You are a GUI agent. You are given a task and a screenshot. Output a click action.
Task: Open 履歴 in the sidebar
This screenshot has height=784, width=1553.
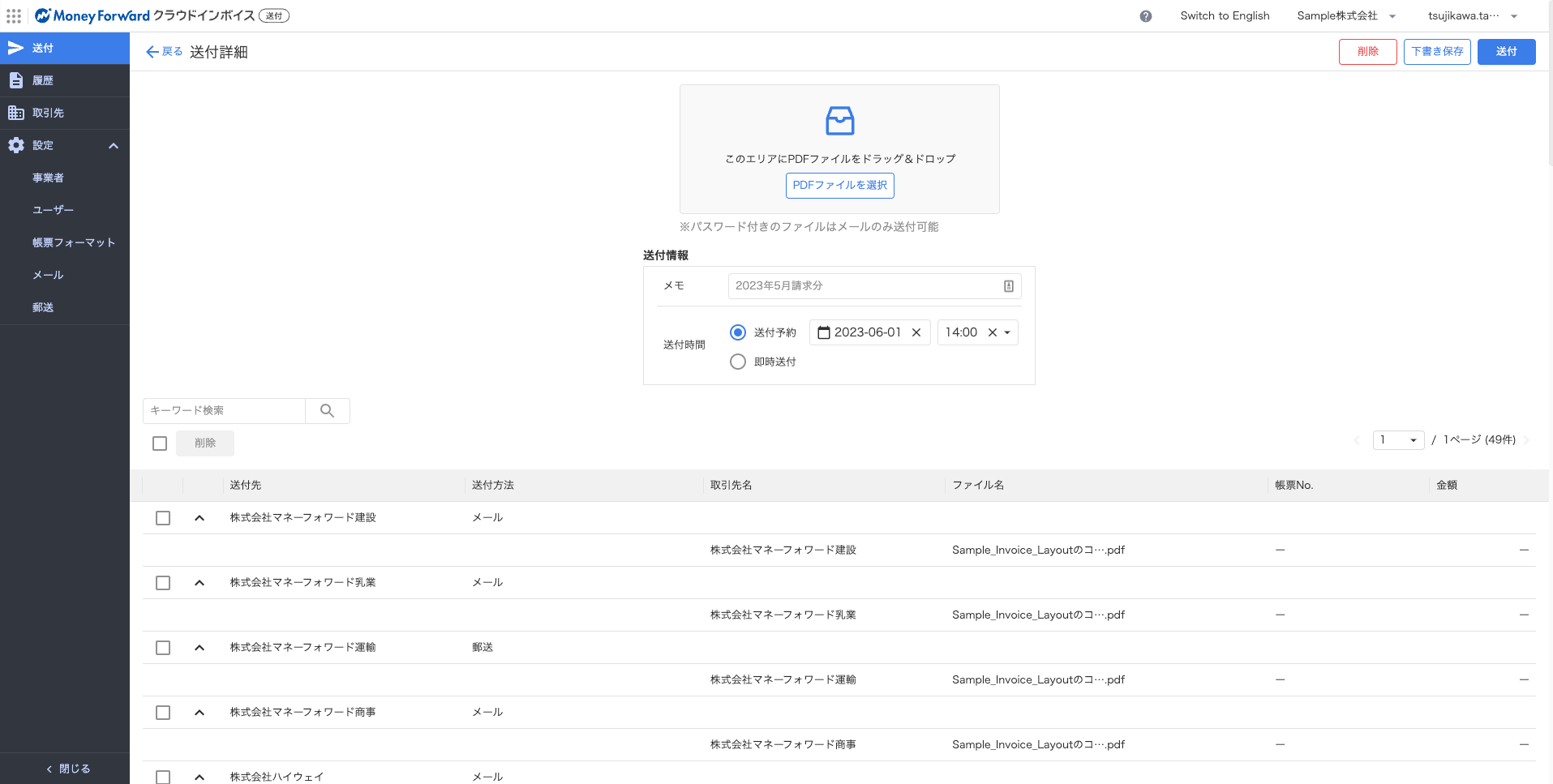point(43,80)
